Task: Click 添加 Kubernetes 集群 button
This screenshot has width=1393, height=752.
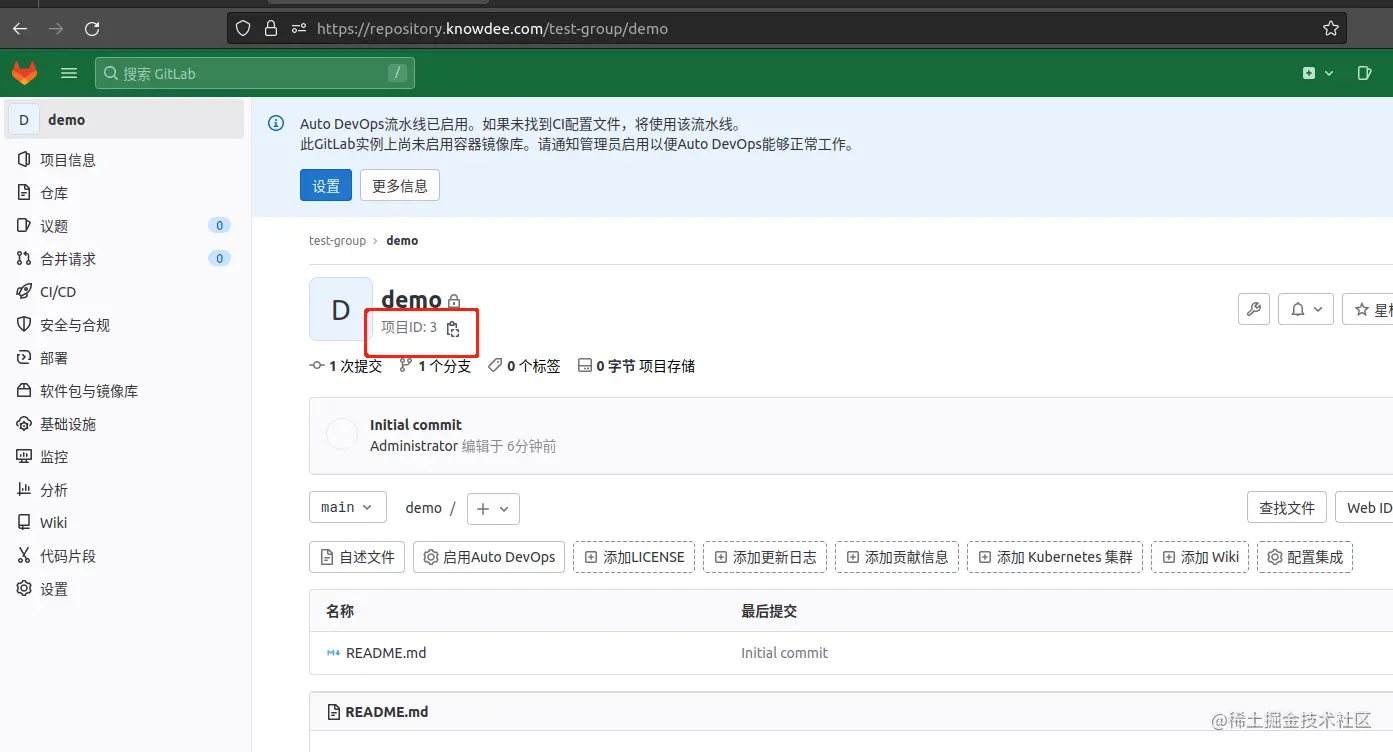Action: [x=1055, y=557]
